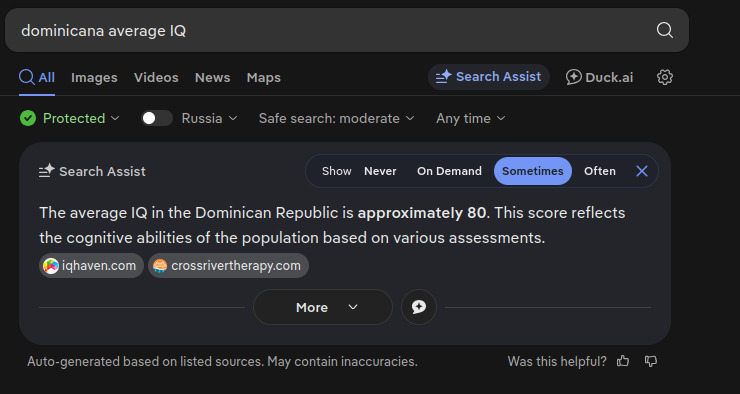Select the Sometimes show option
The image size is (740, 394).
click(x=533, y=171)
